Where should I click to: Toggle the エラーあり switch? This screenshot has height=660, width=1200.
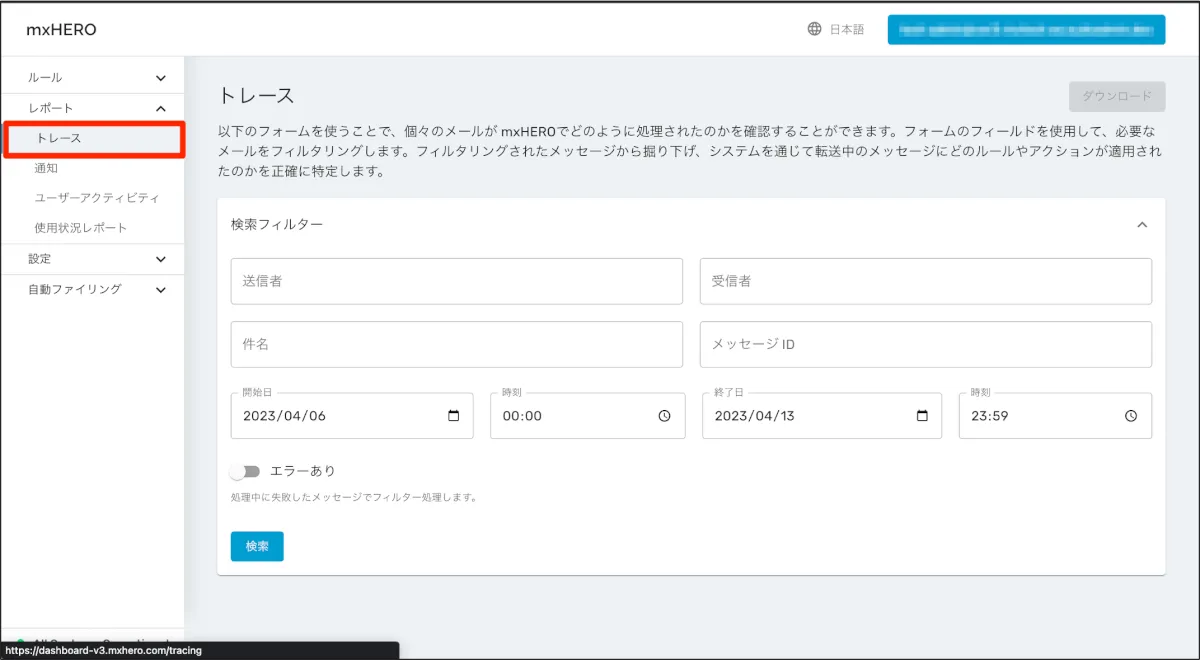click(244, 471)
